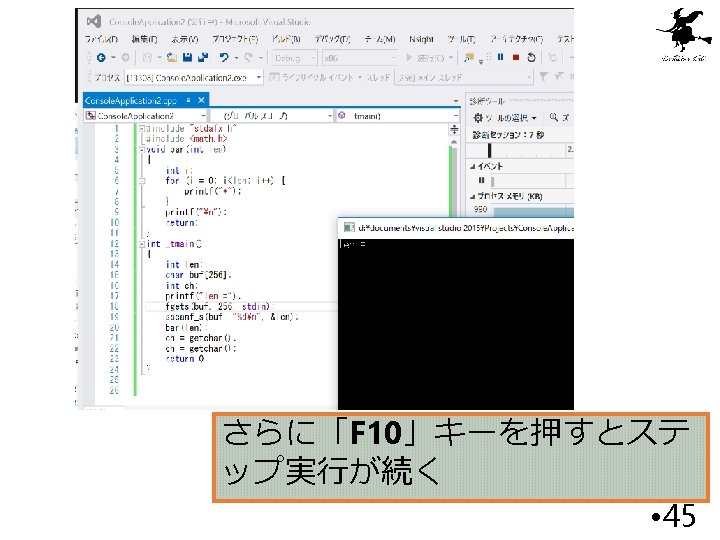This screenshot has width=720, height=540.
Task: Click the Save All toolbar icon
Action: (203, 57)
